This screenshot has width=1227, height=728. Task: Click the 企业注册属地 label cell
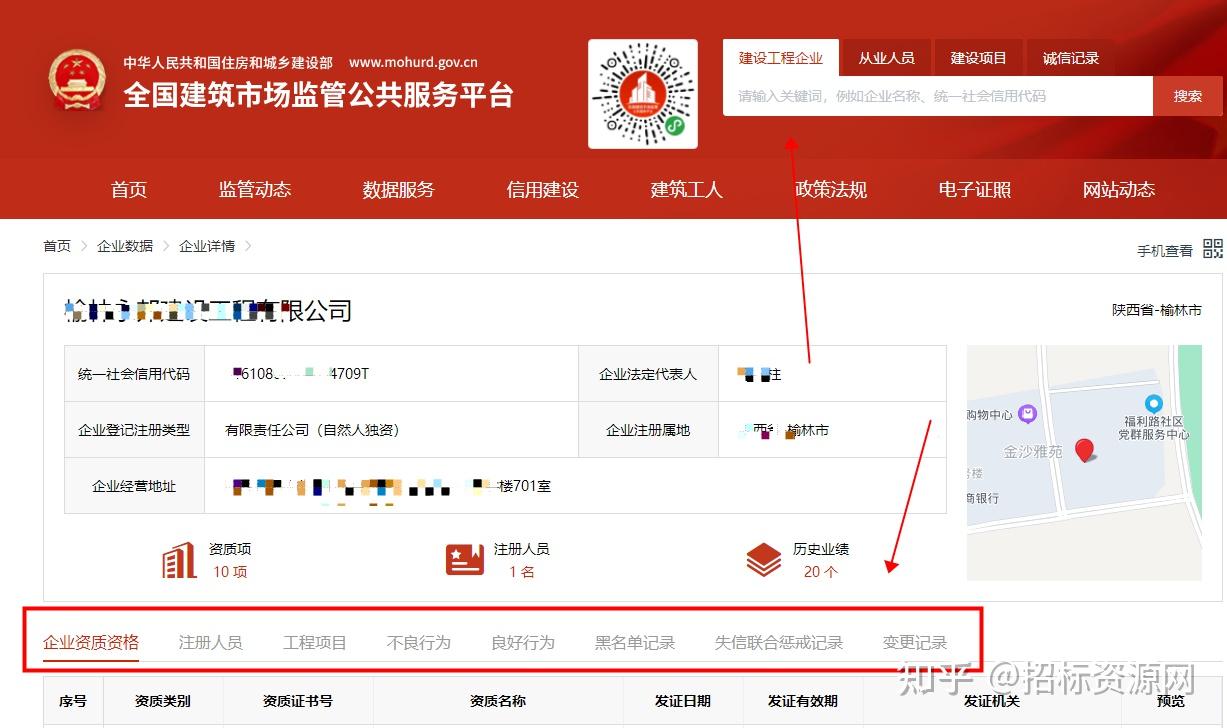[648, 430]
